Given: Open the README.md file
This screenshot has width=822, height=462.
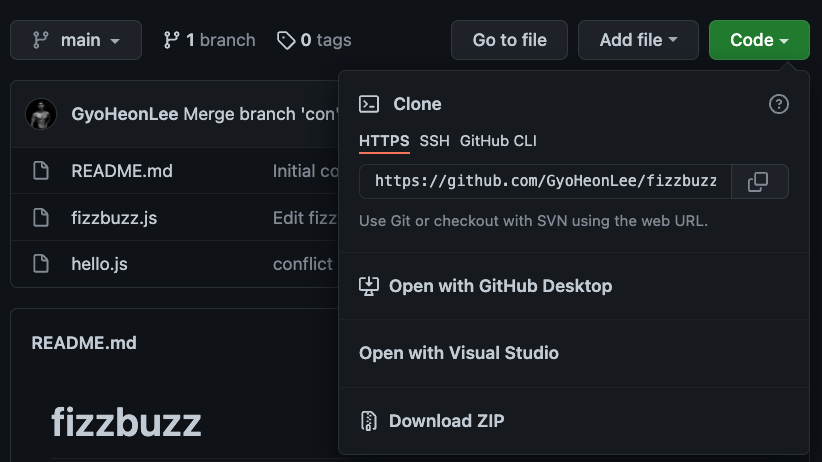Looking at the screenshot, I should (122, 171).
